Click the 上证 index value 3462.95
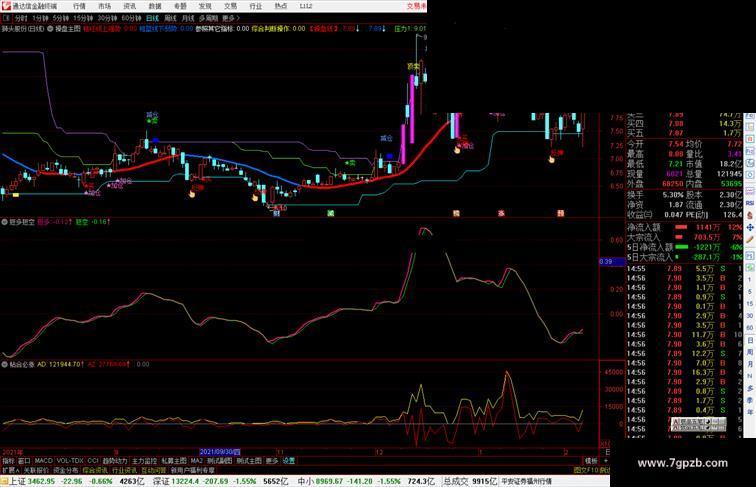Image resolution: width=756 pixels, height=487 pixels. click(41, 481)
